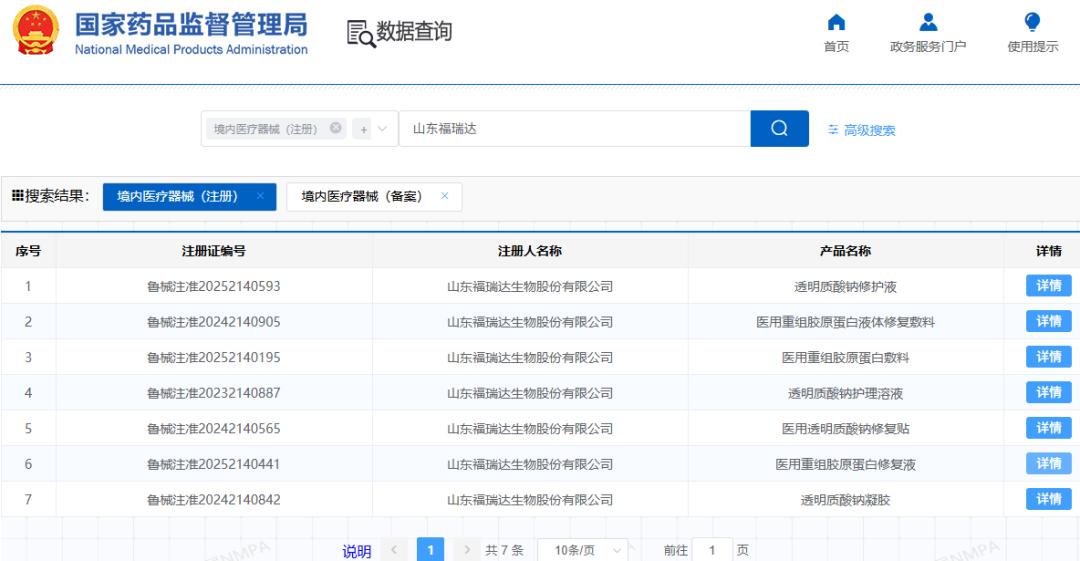Go to previous page arrow

[394, 550]
